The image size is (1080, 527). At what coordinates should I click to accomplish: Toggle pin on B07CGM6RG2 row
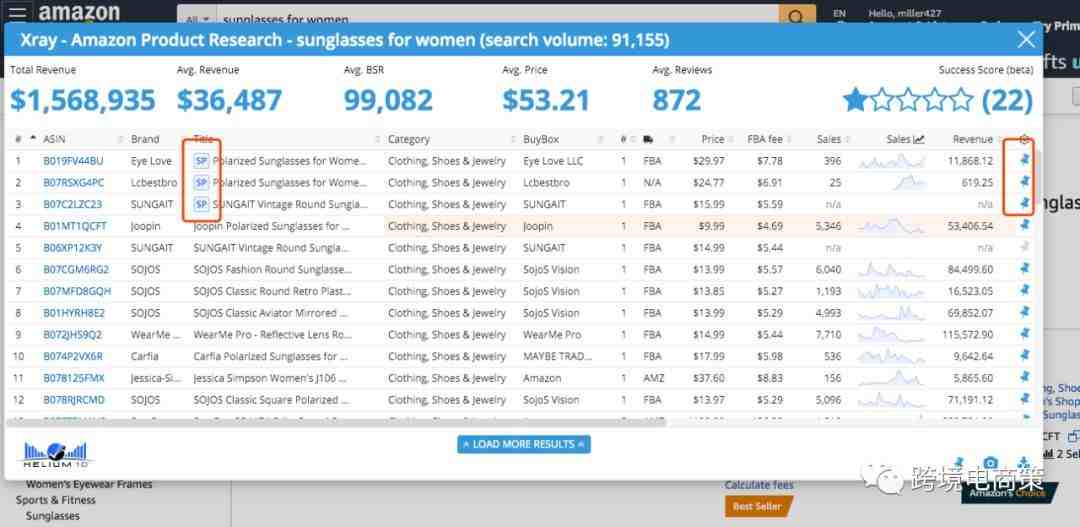[1024, 269]
